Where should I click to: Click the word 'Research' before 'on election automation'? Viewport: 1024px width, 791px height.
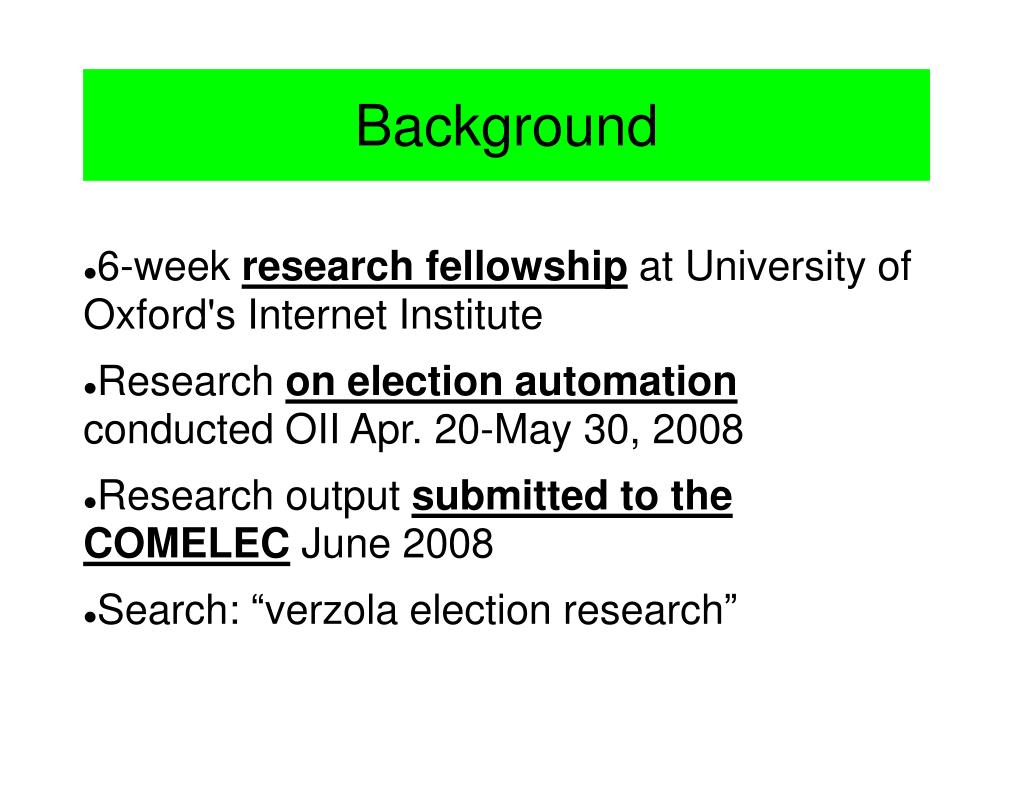pyautogui.click(x=185, y=381)
